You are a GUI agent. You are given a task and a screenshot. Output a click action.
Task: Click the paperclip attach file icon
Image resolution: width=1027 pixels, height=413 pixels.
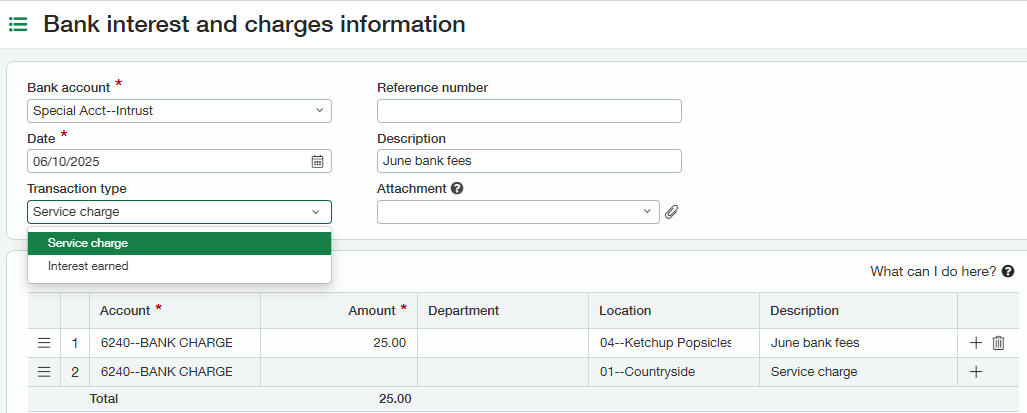671,212
